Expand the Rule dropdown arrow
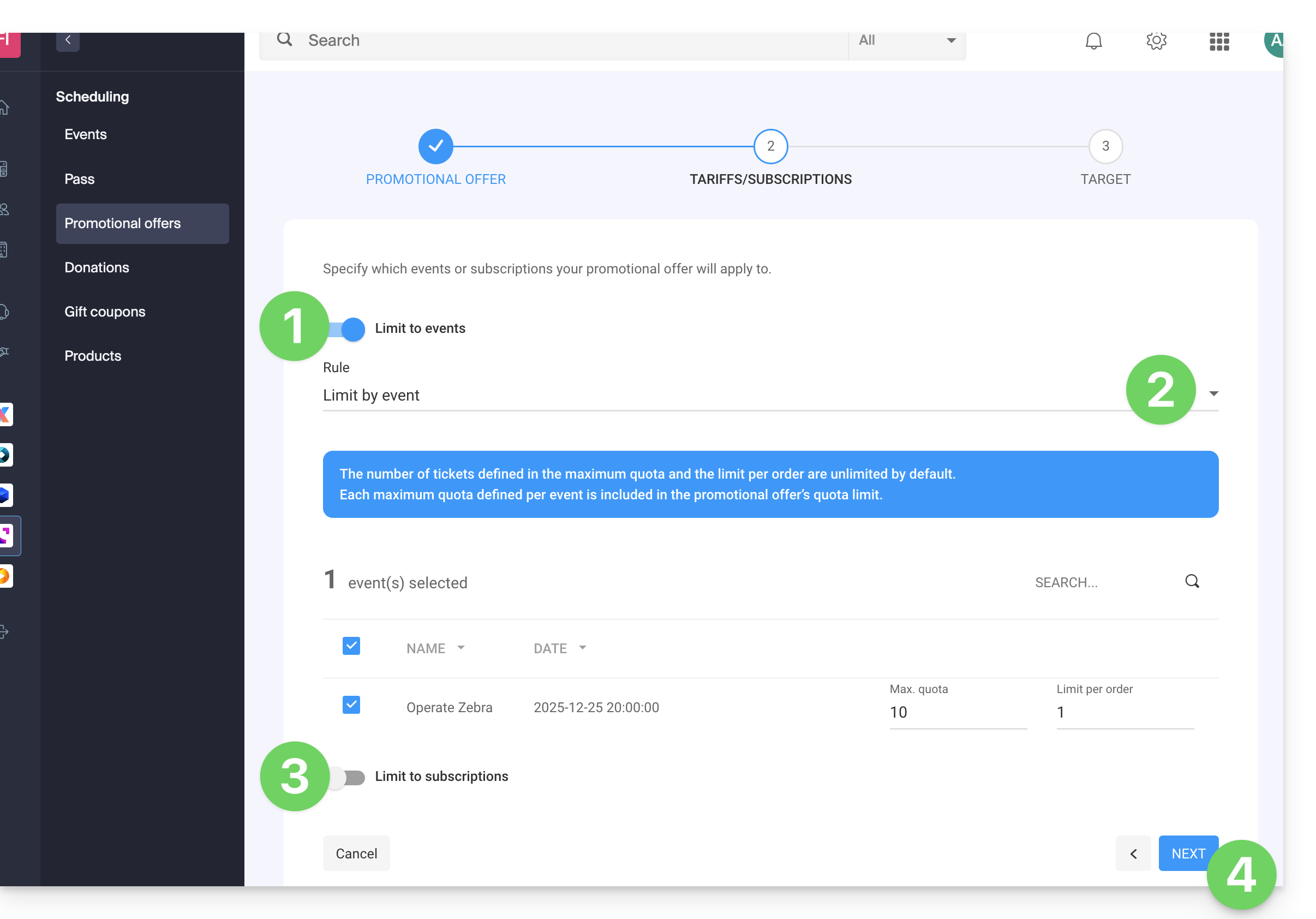The width and height of the screenshot is (1316, 919). tap(1213, 394)
